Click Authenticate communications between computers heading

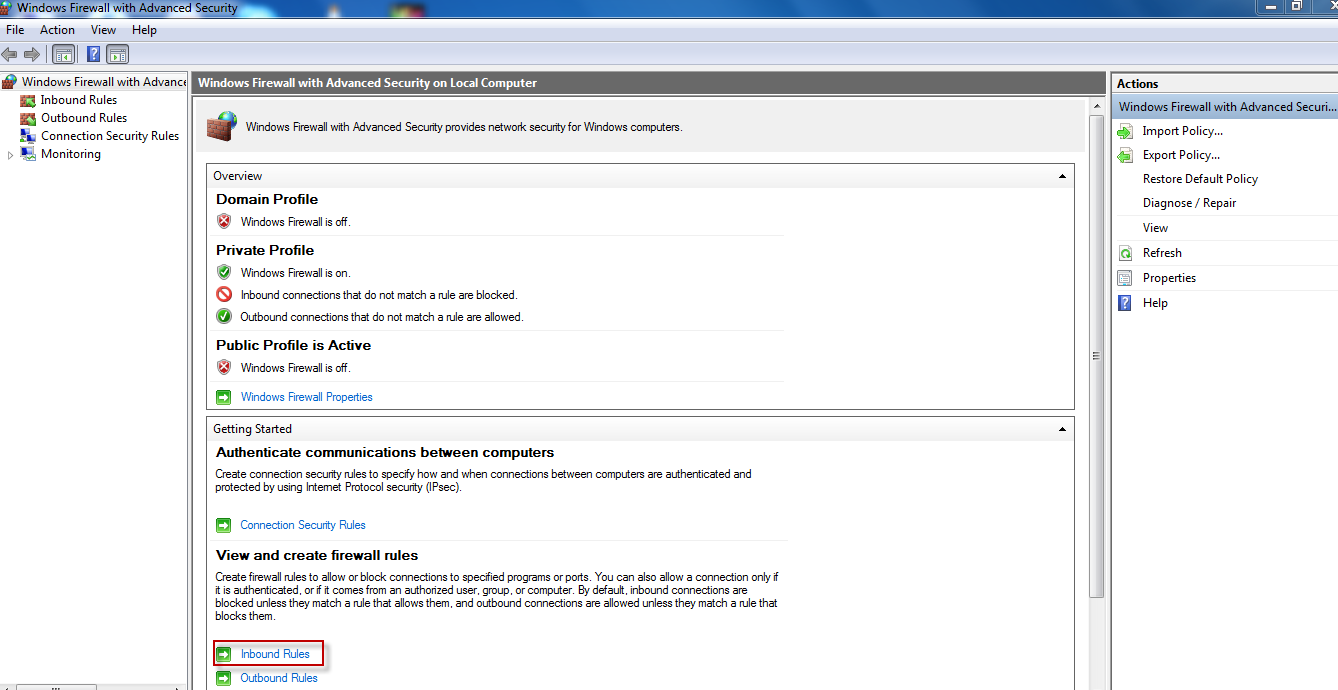(385, 452)
